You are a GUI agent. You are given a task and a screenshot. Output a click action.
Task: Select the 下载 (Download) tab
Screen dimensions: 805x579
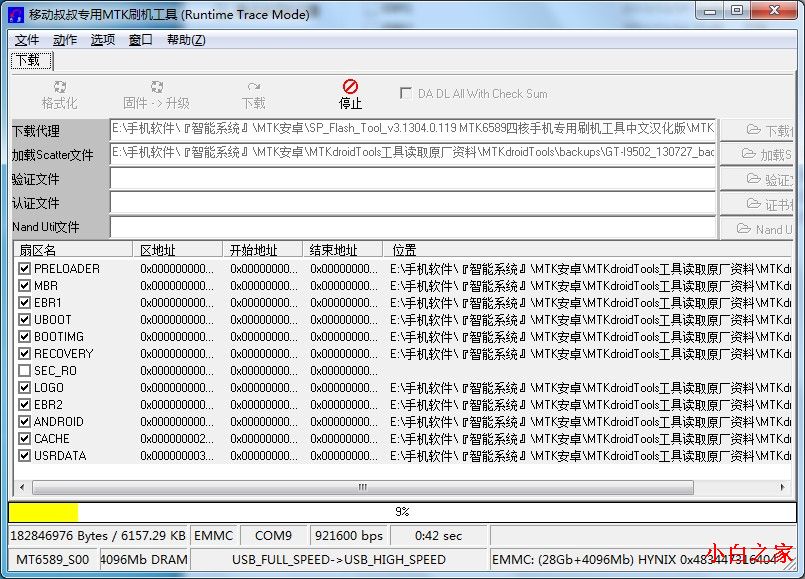click(x=31, y=61)
